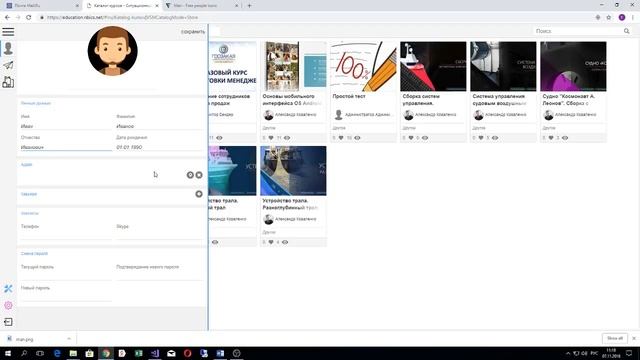This screenshot has width=640, height=360.
Task: Edit the Дата рождения field
Action: click(x=160, y=147)
